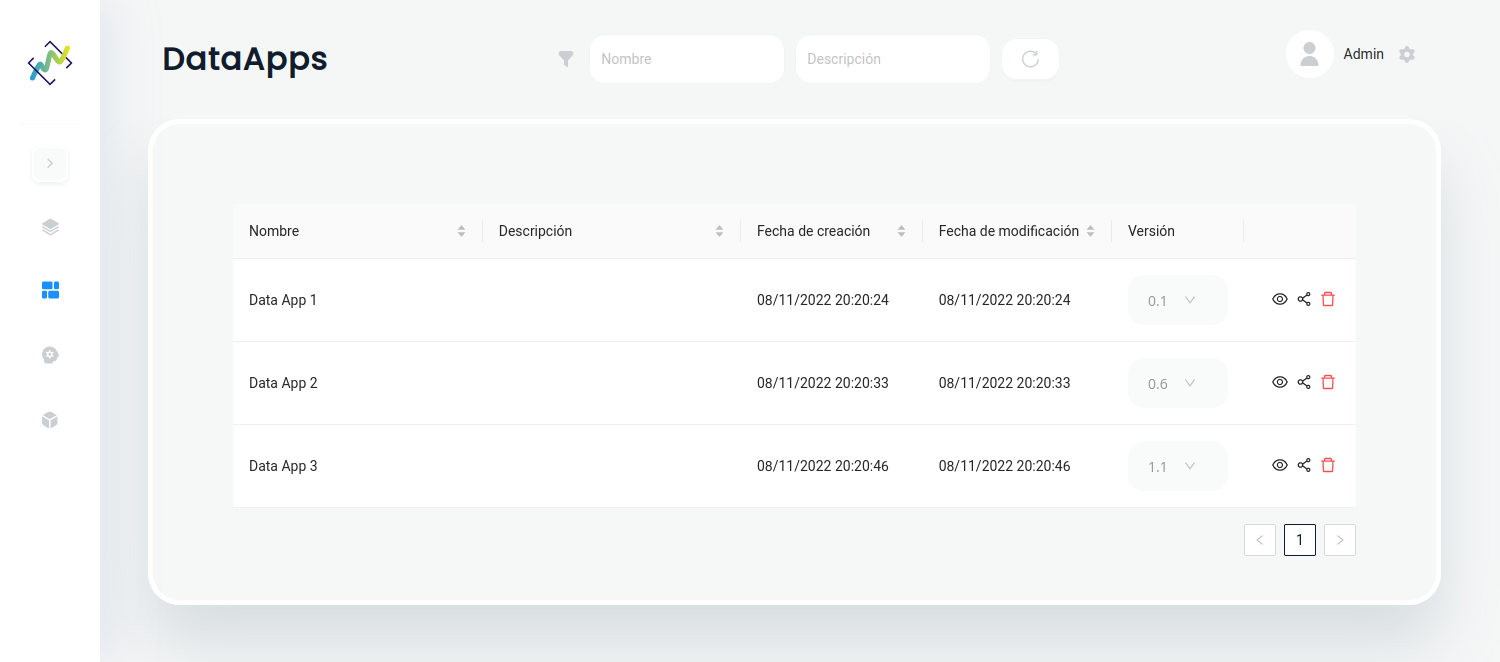
Task: Focus the Descripción filter field
Action: (x=893, y=59)
